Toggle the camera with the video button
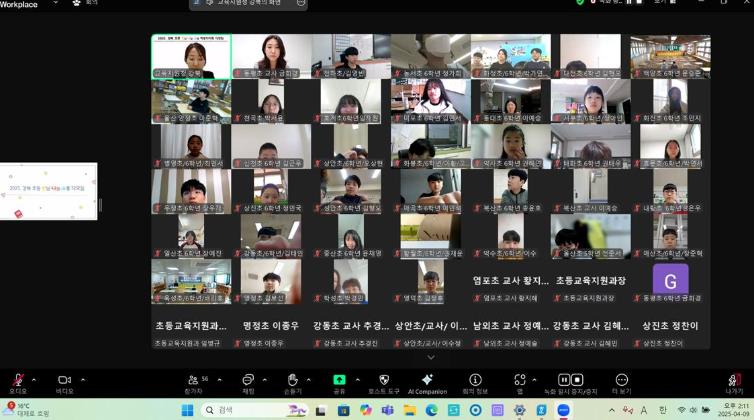The height and width of the screenshot is (420, 754). 64,381
